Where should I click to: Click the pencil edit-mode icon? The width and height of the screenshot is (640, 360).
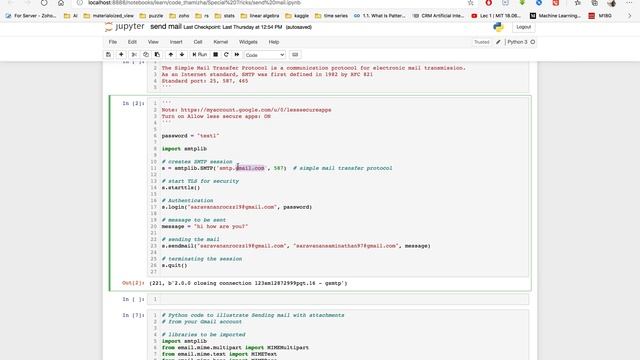pos(498,42)
